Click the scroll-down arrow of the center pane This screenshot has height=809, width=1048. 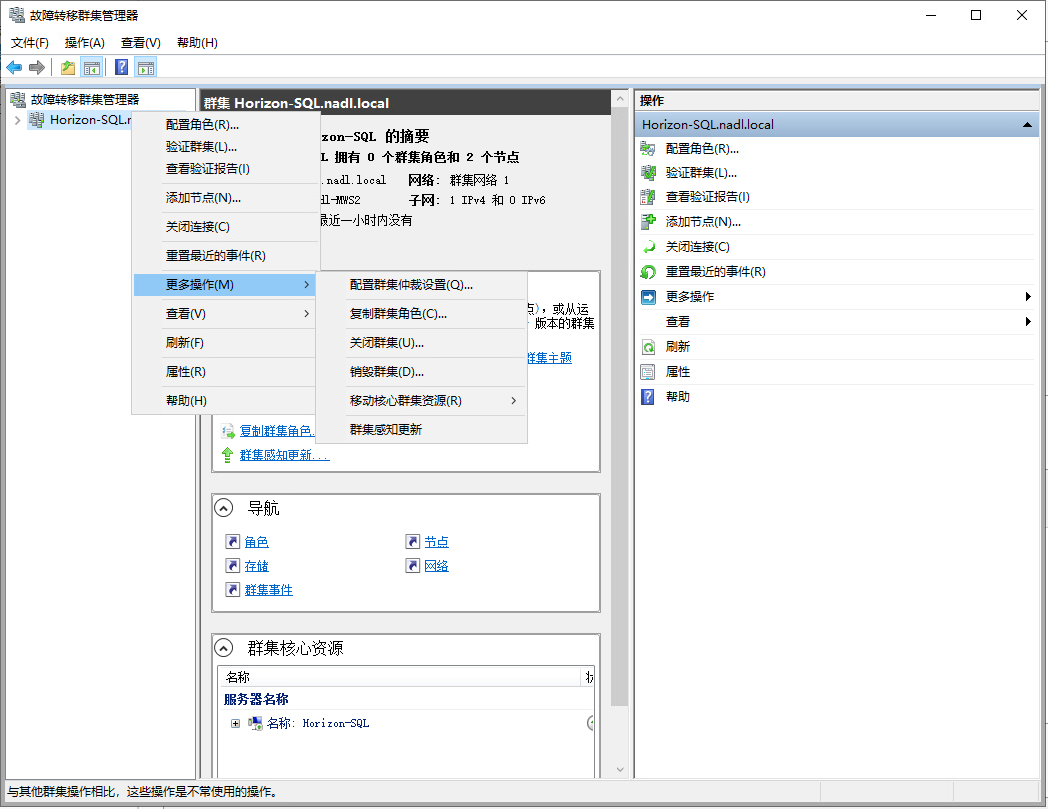click(x=620, y=769)
